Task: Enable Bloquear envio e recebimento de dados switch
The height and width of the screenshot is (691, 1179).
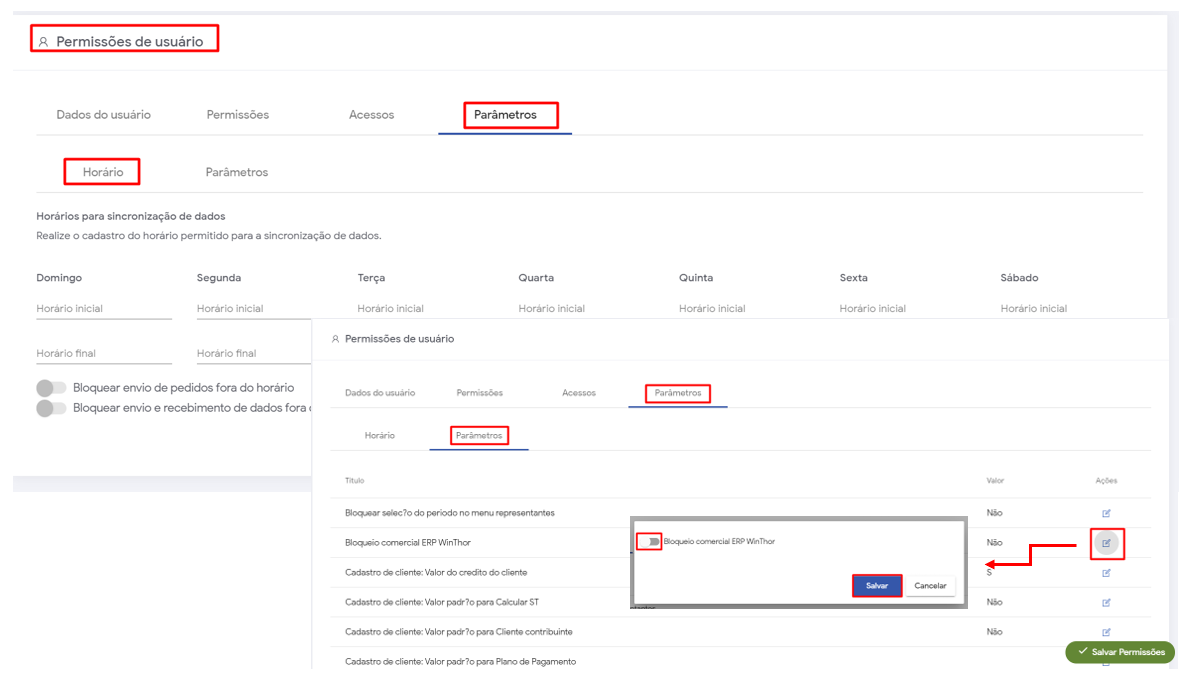Action: click(x=51, y=408)
